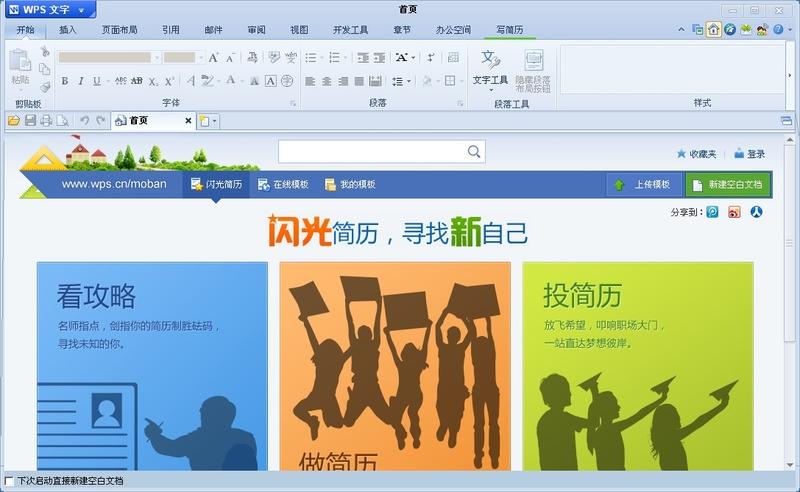Click the Grow Font icon
The image size is (800, 492).
[x=214, y=57]
